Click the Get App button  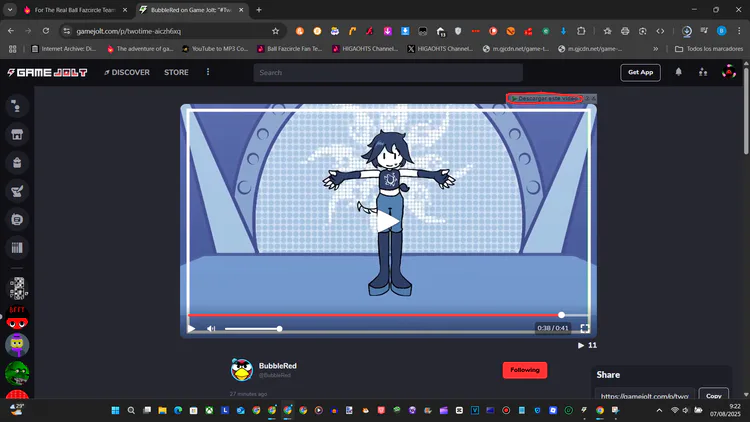point(640,72)
